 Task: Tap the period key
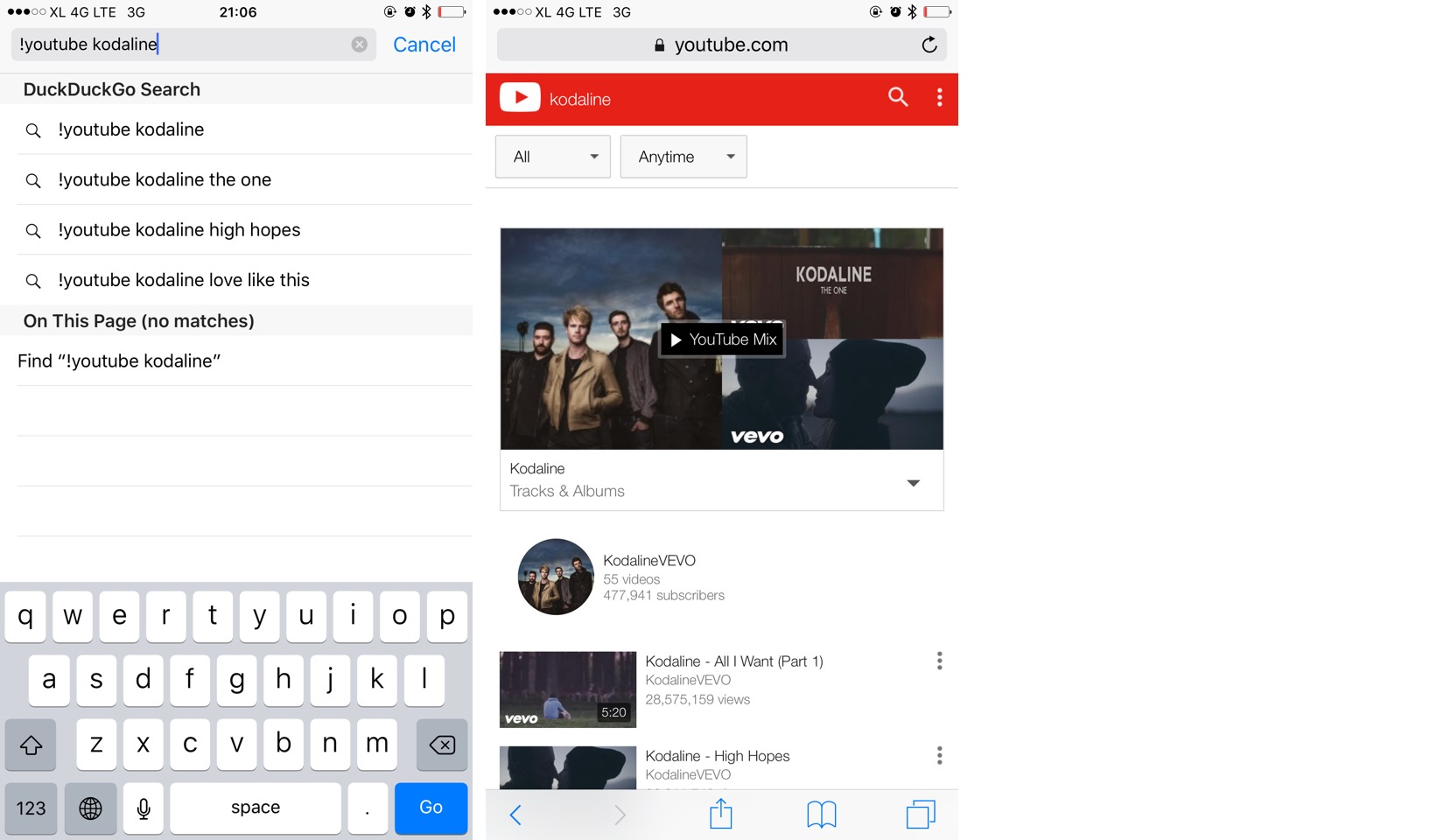pos(367,808)
